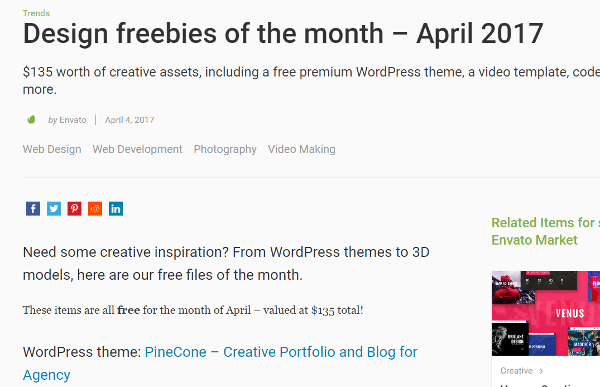This screenshot has height=387, width=600.
Task: Pin the article on Pinterest
Action: pos(74,209)
